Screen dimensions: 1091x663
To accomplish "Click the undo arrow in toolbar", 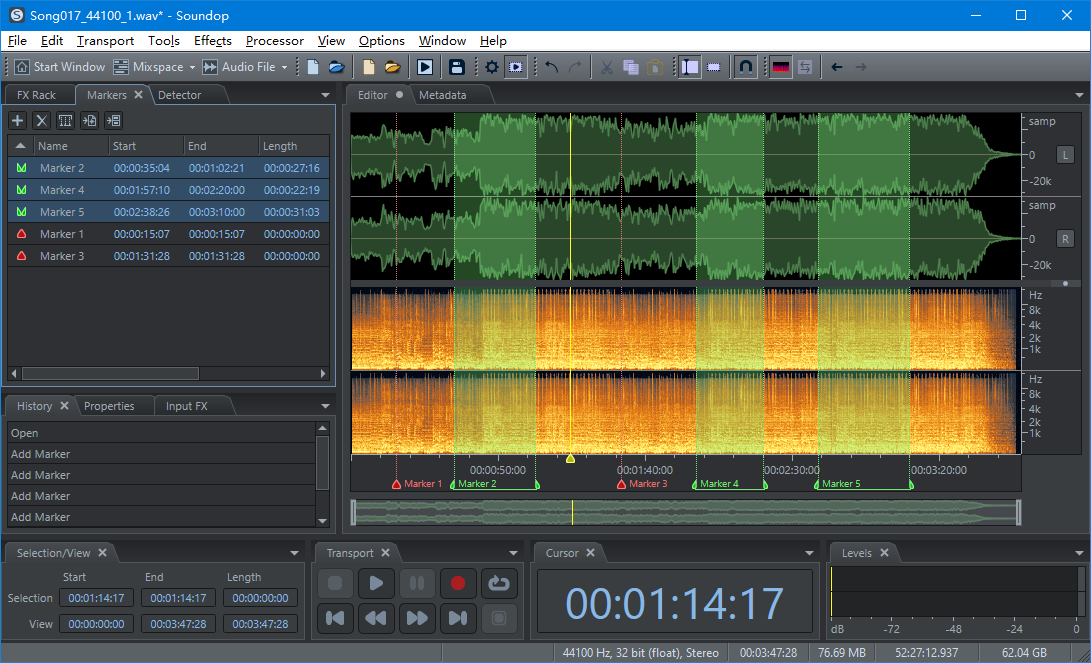I will point(551,67).
